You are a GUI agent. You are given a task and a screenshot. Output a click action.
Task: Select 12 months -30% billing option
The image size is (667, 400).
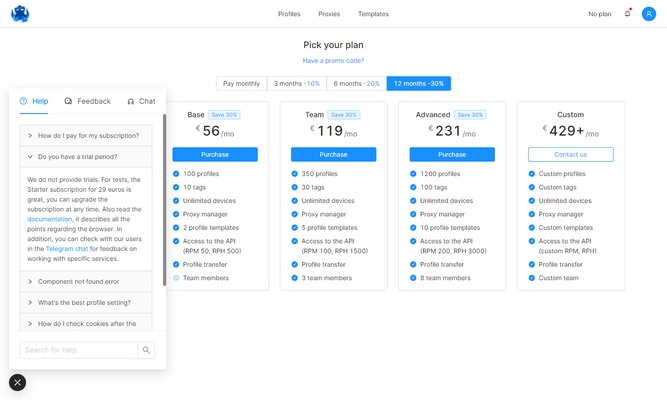pos(419,83)
